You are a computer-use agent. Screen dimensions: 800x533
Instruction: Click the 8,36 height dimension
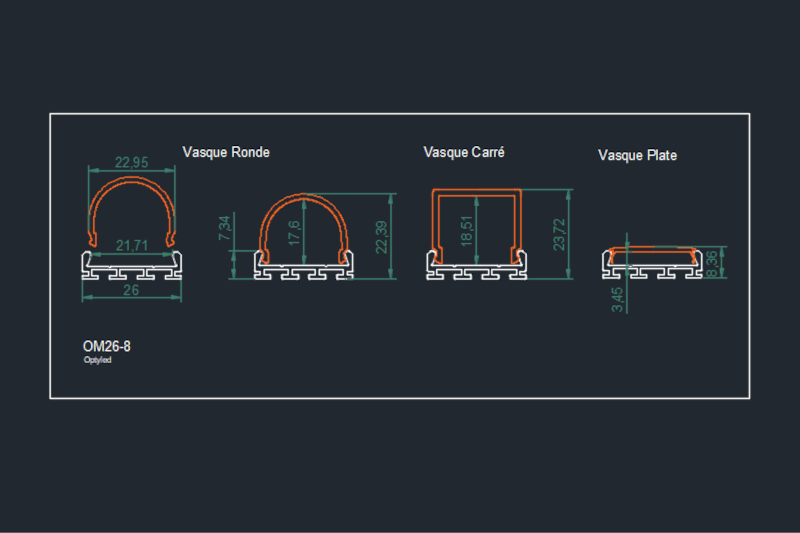tap(711, 264)
